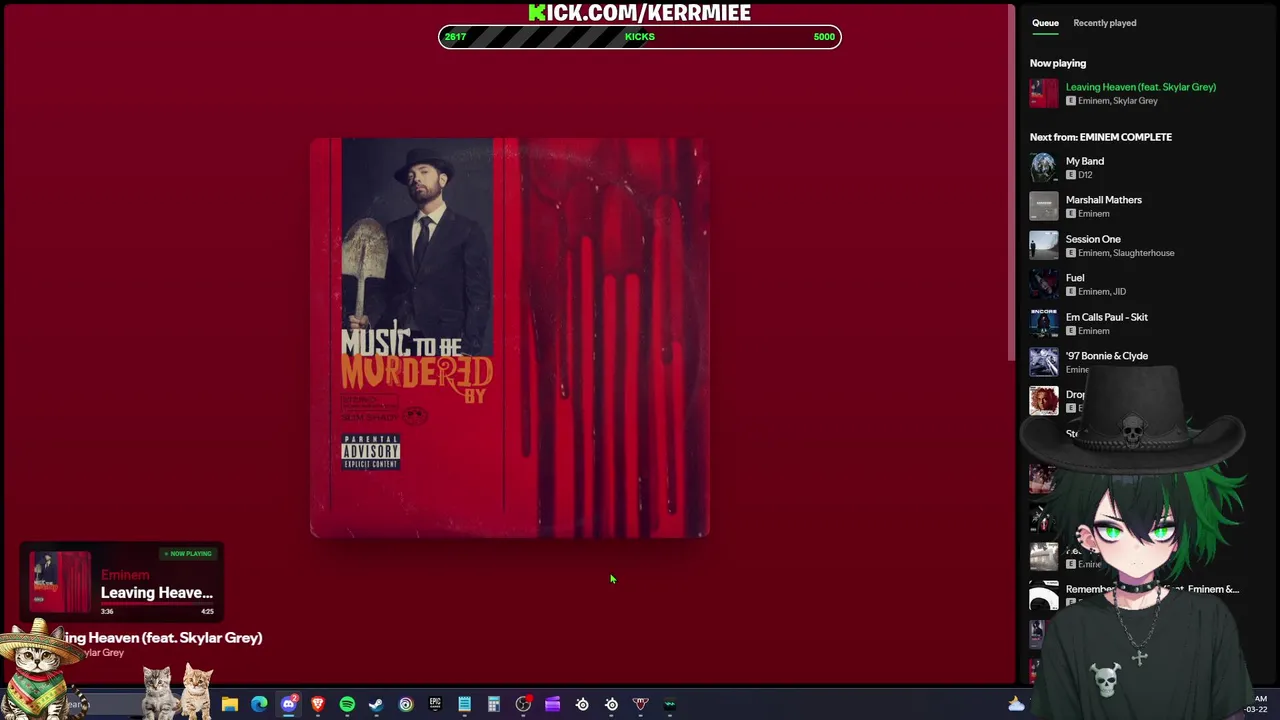Launch Microsoft Edge from the taskbar
Screen dimensions: 1280x720
[259, 704]
